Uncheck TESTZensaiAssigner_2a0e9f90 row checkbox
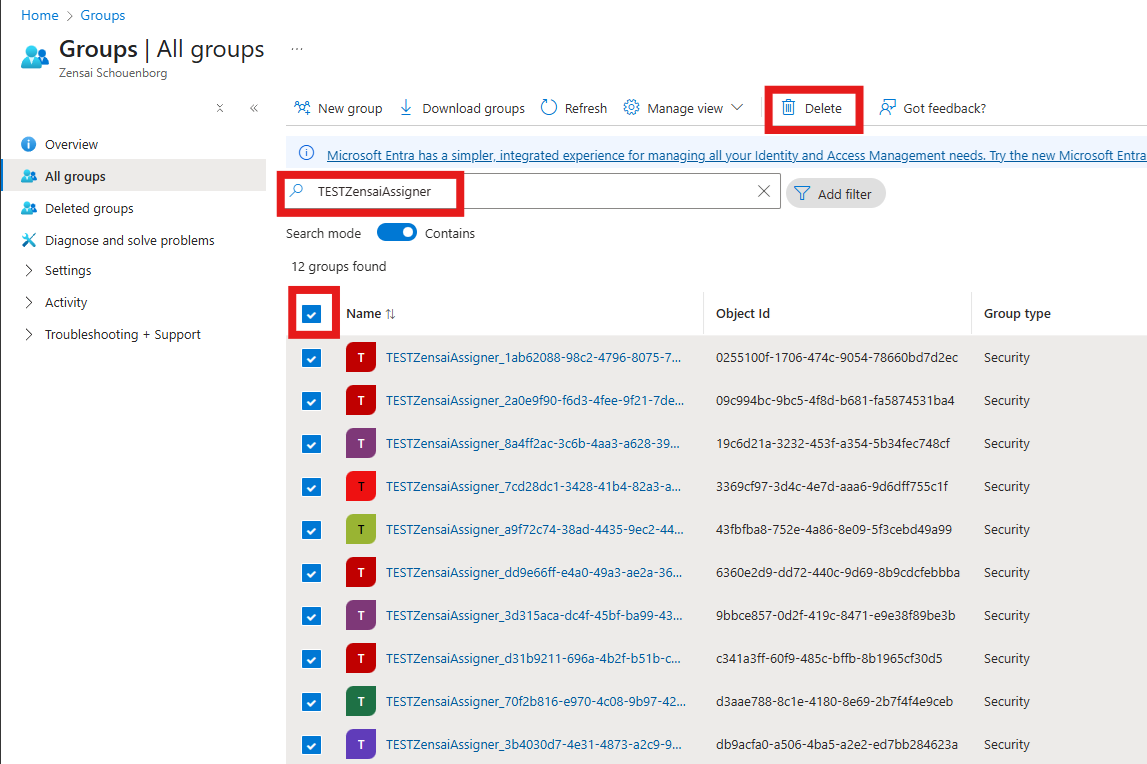This screenshot has height=764, width=1147. tap(312, 402)
